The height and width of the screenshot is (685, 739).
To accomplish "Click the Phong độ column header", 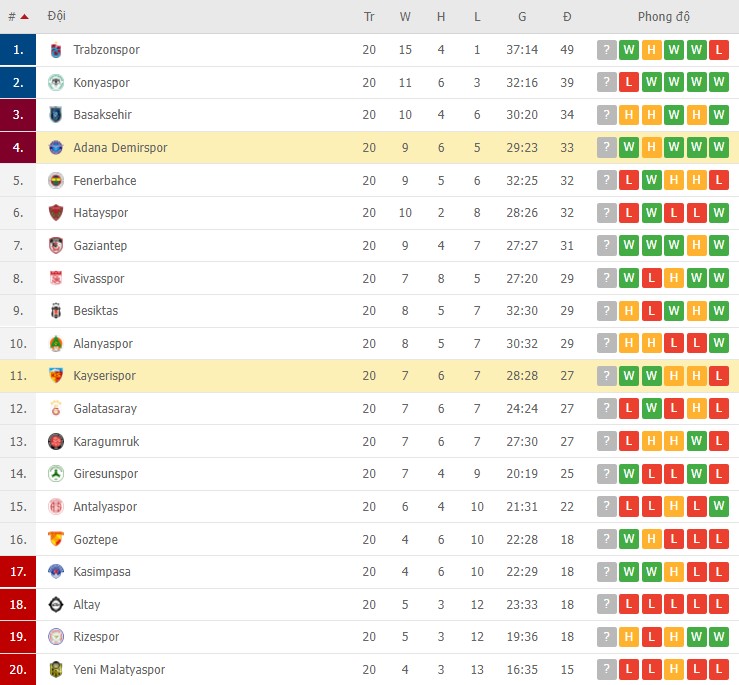I will [x=664, y=17].
